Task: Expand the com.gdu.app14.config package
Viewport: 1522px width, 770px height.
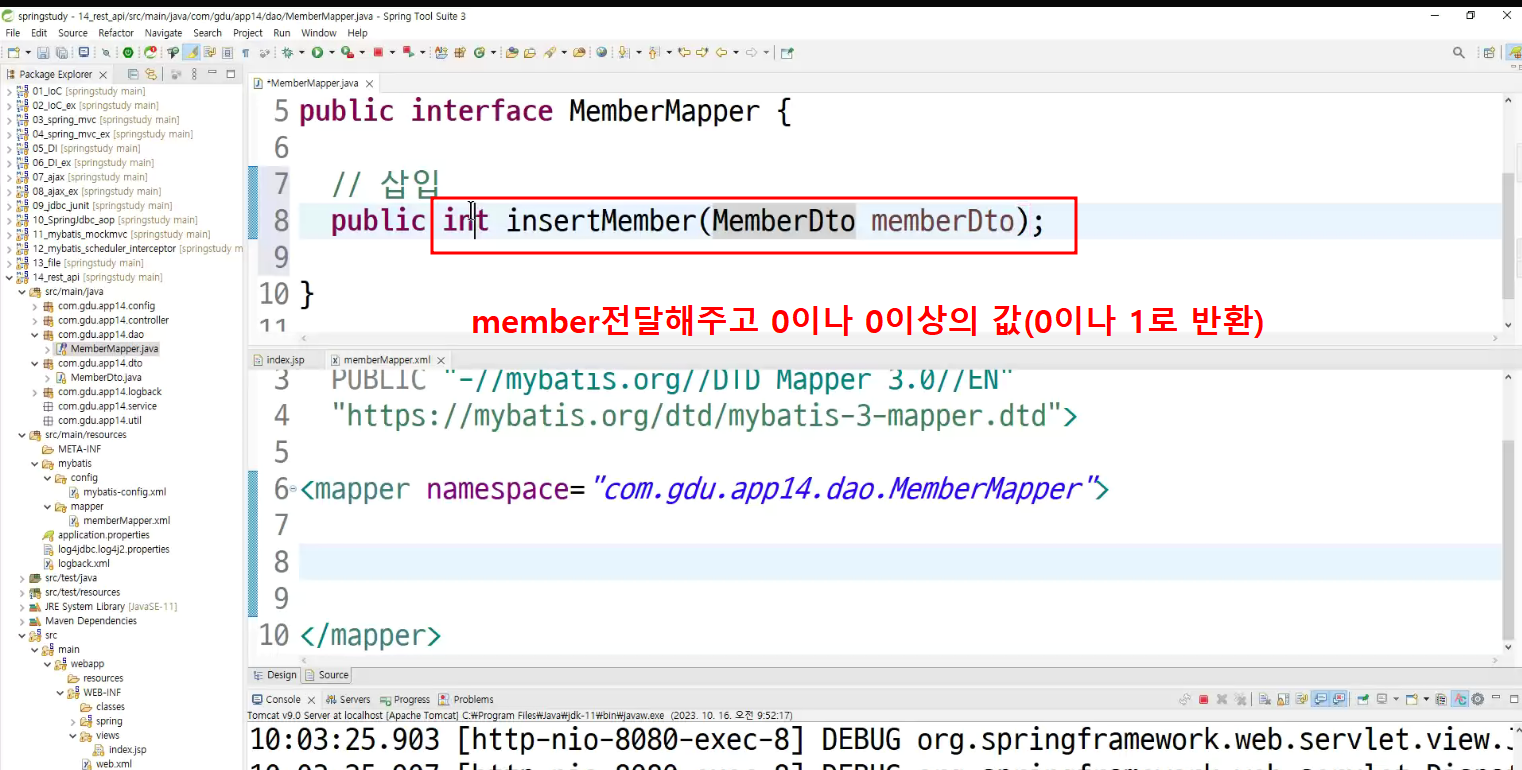Action: coord(35,306)
